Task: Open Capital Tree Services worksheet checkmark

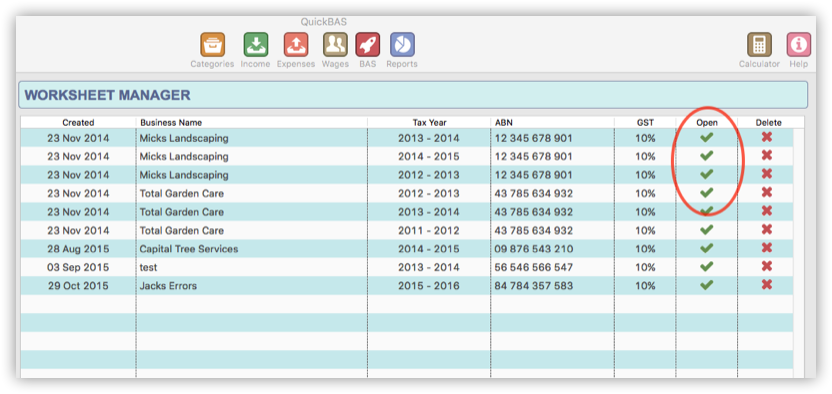Action: point(706,248)
